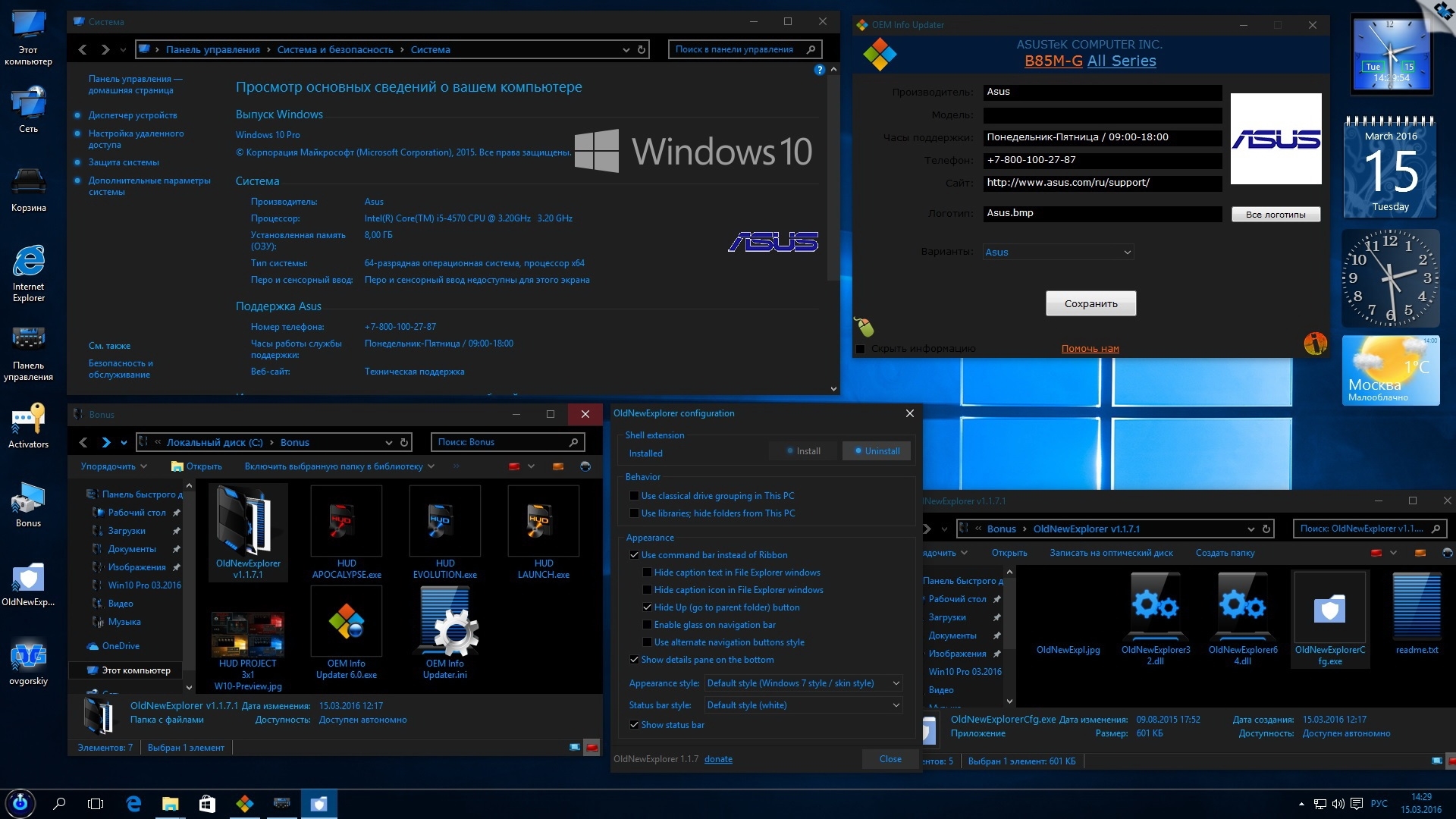This screenshot has height=819, width=1456.
Task: Refresh the Система window address bar
Action: 642,49
